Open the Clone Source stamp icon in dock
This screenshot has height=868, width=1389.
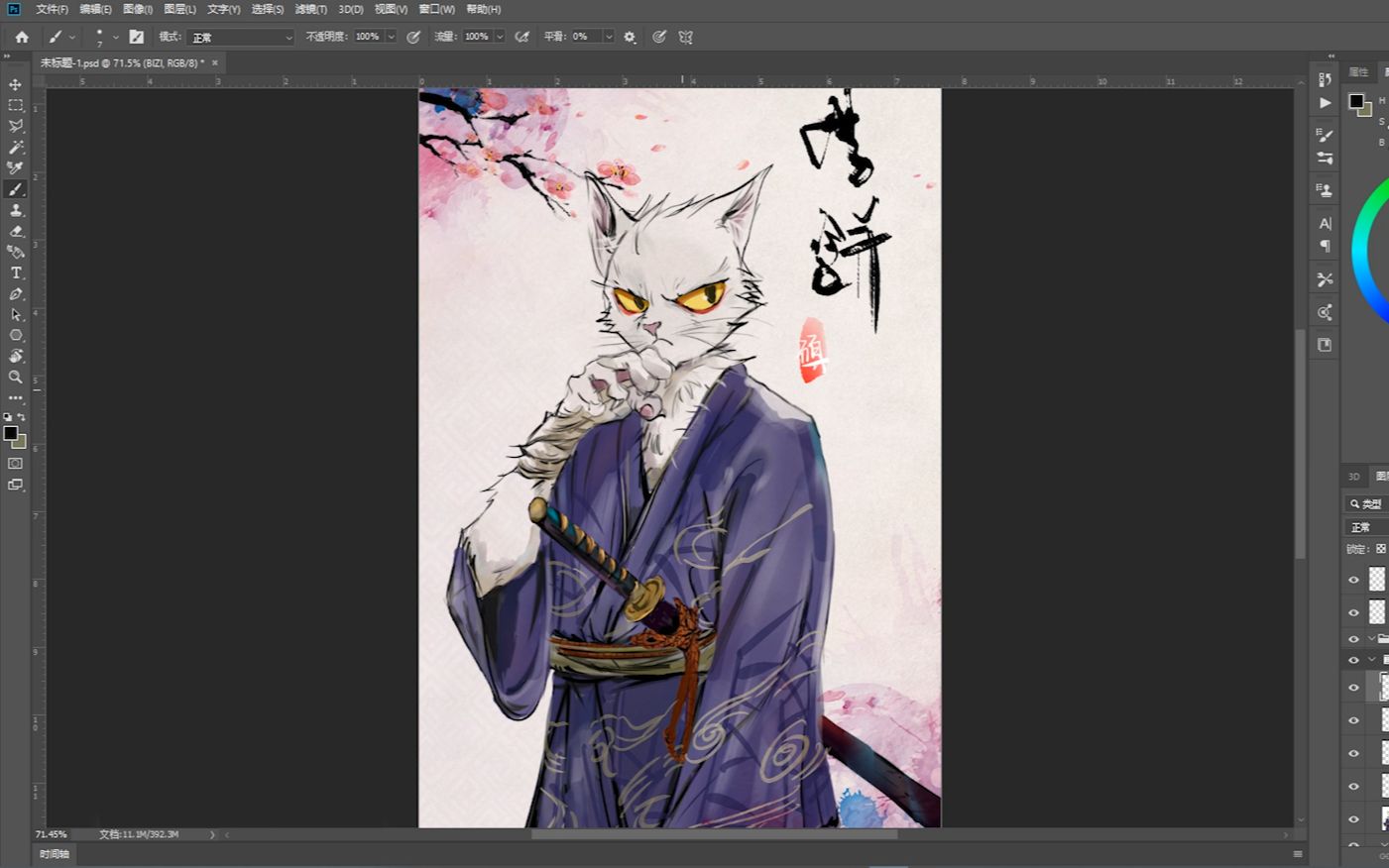pos(1326,189)
